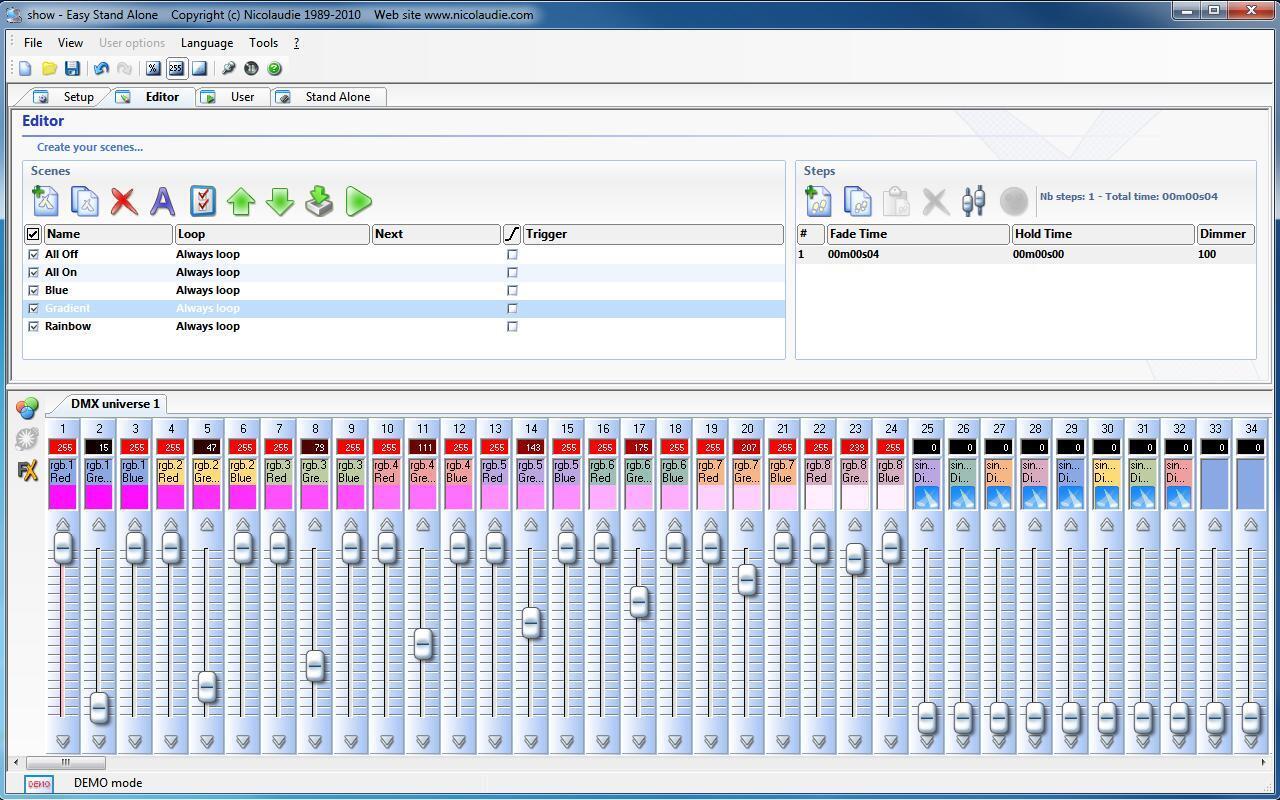
Task: Click the up arrow on channel 2
Action: click(x=99, y=525)
